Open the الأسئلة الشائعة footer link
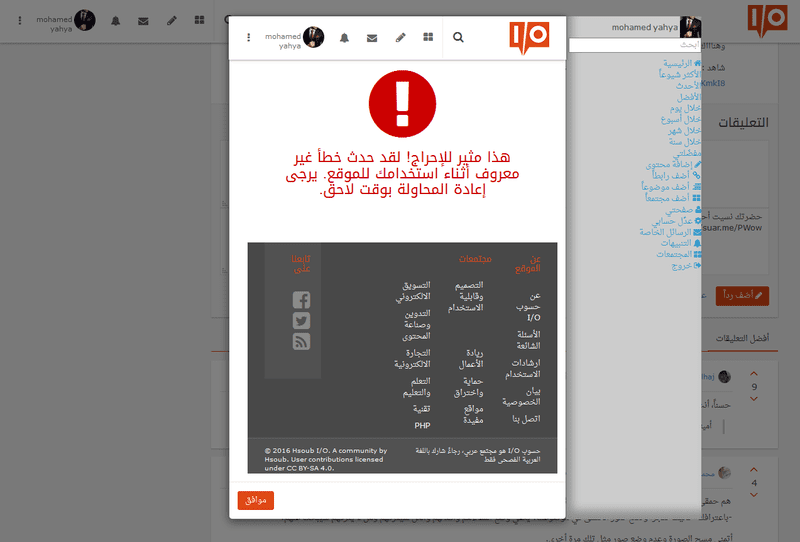The image size is (800, 542). click(528, 340)
